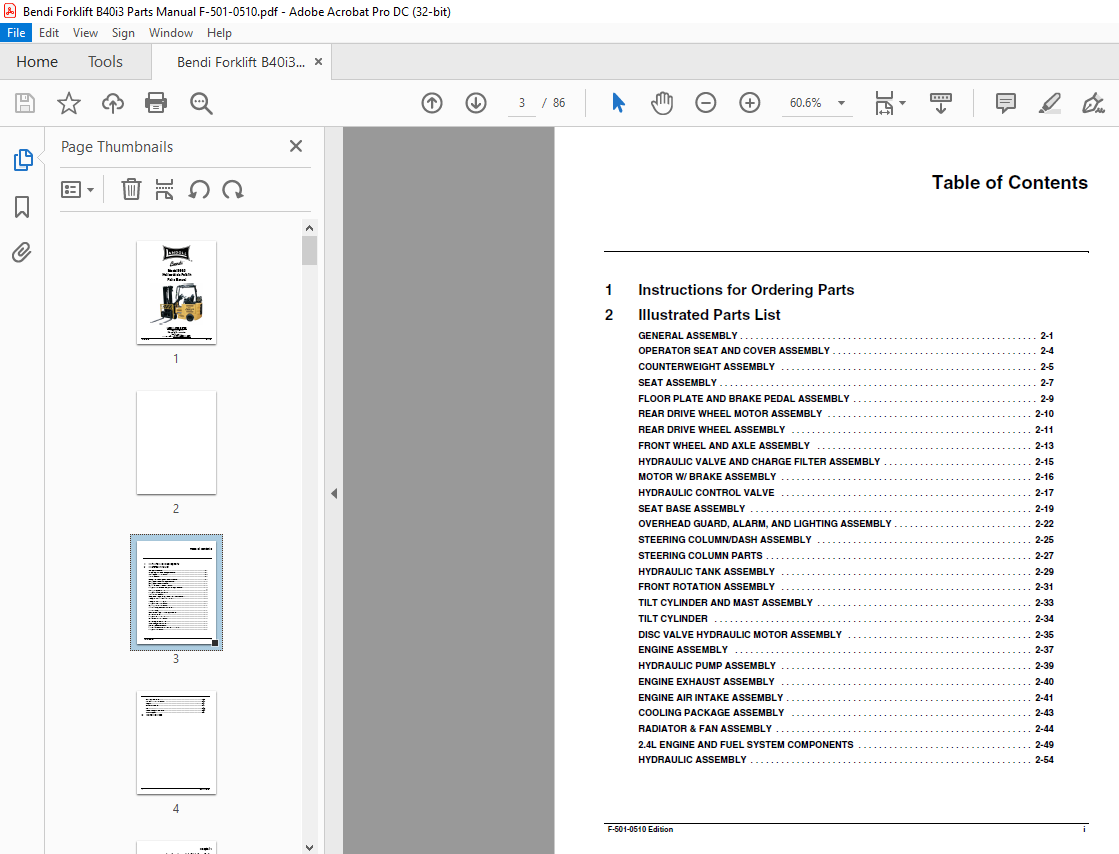Click the Save file icon
The width and height of the screenshot is (1119, 854).
tap(25, 103)
